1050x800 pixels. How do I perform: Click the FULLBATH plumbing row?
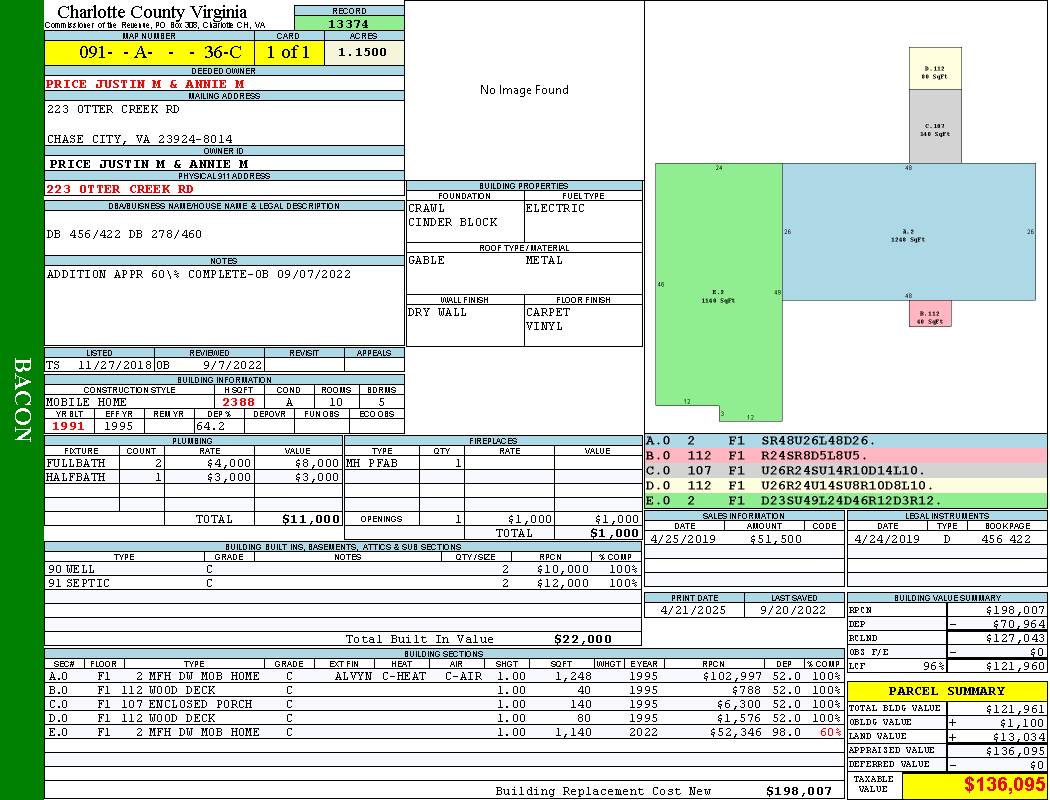[x=194, y=463]
